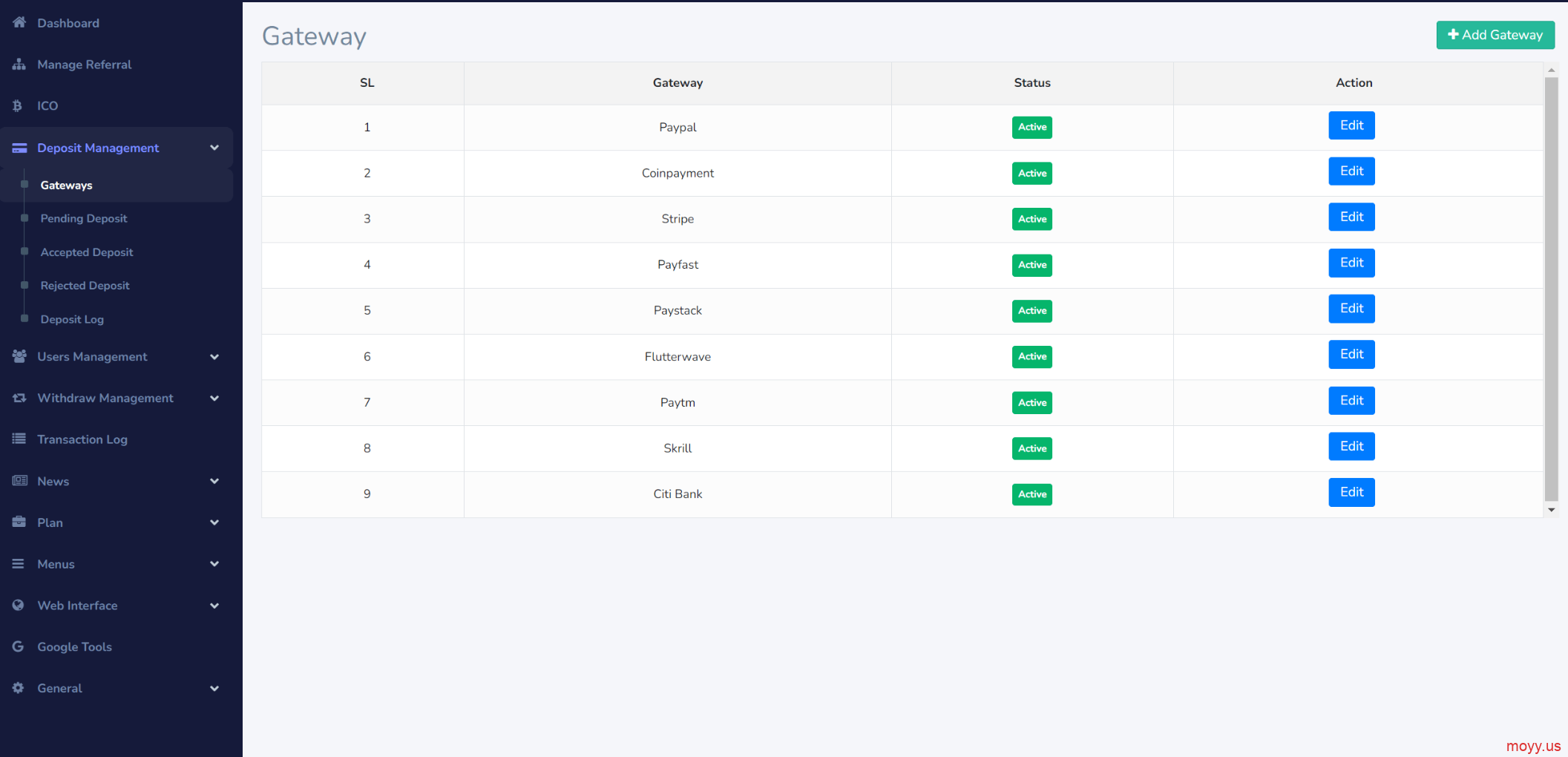Click the Deposit Management card icon
This screenshot has height=757, width=1568.
[x=19, y=148]
